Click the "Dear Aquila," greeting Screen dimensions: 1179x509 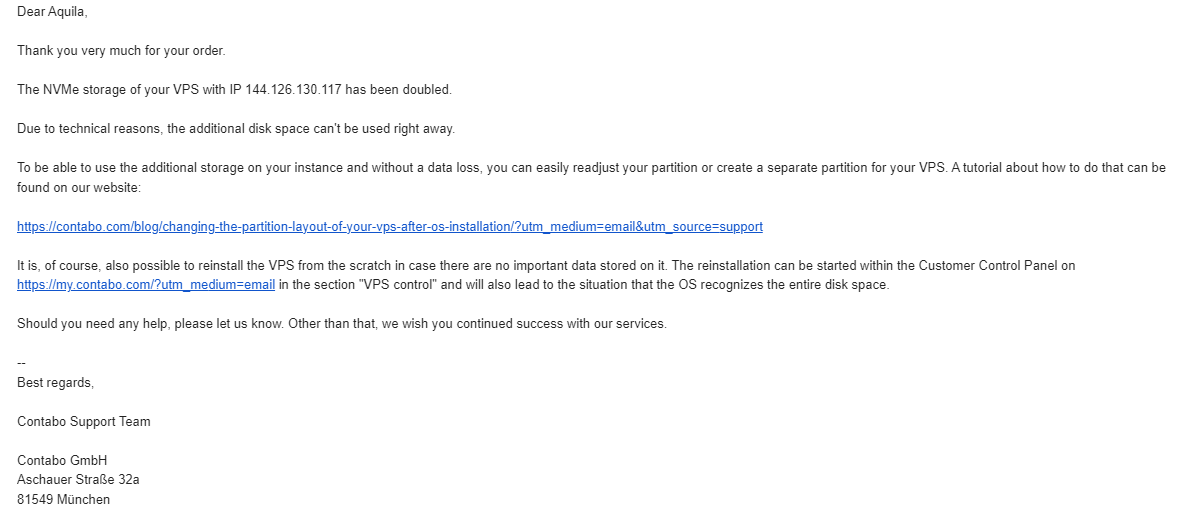(50, 10)
